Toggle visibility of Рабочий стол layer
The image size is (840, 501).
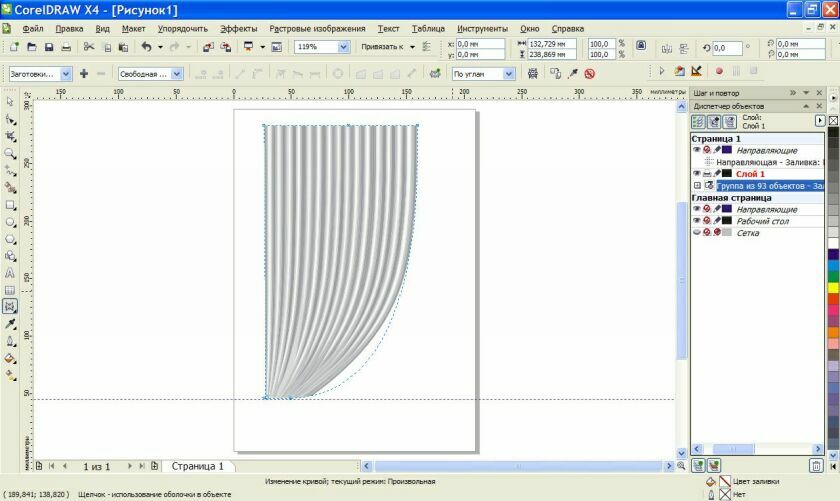pyautogui.click(x=697, y=221)
